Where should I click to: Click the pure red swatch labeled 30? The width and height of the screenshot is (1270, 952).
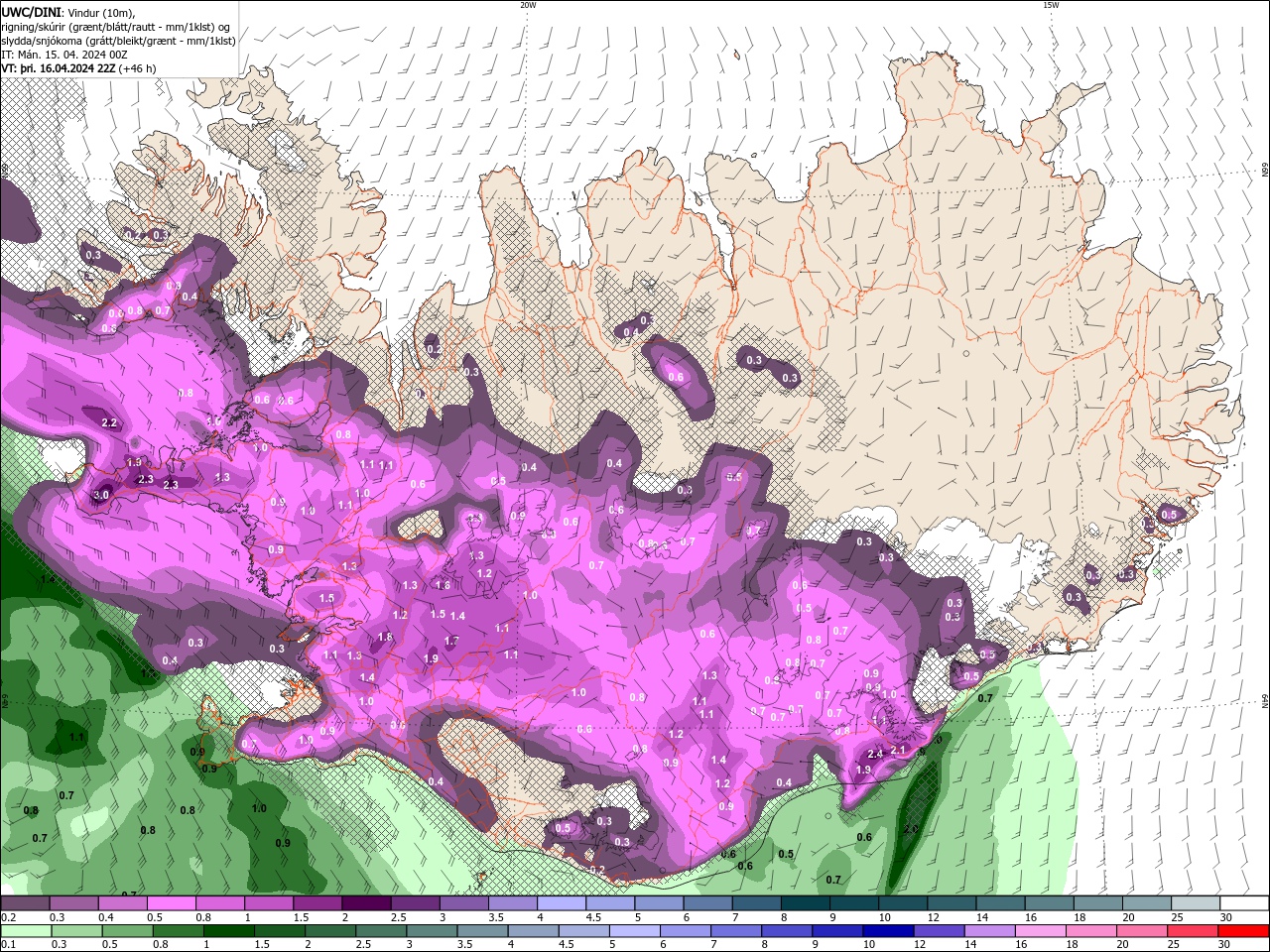[1243, 931]
